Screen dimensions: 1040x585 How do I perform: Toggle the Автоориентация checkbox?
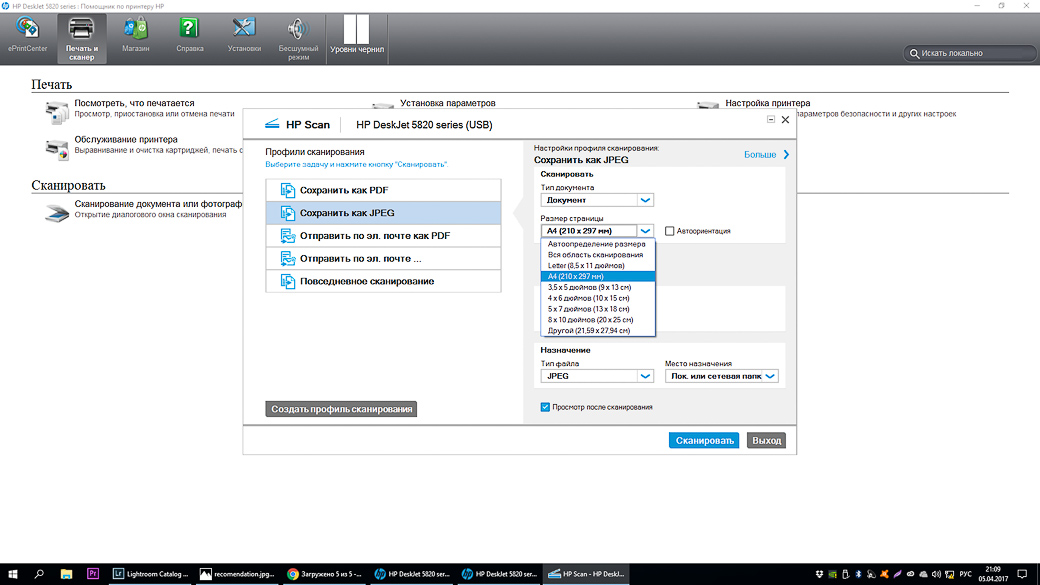click(x=669, y=231)
